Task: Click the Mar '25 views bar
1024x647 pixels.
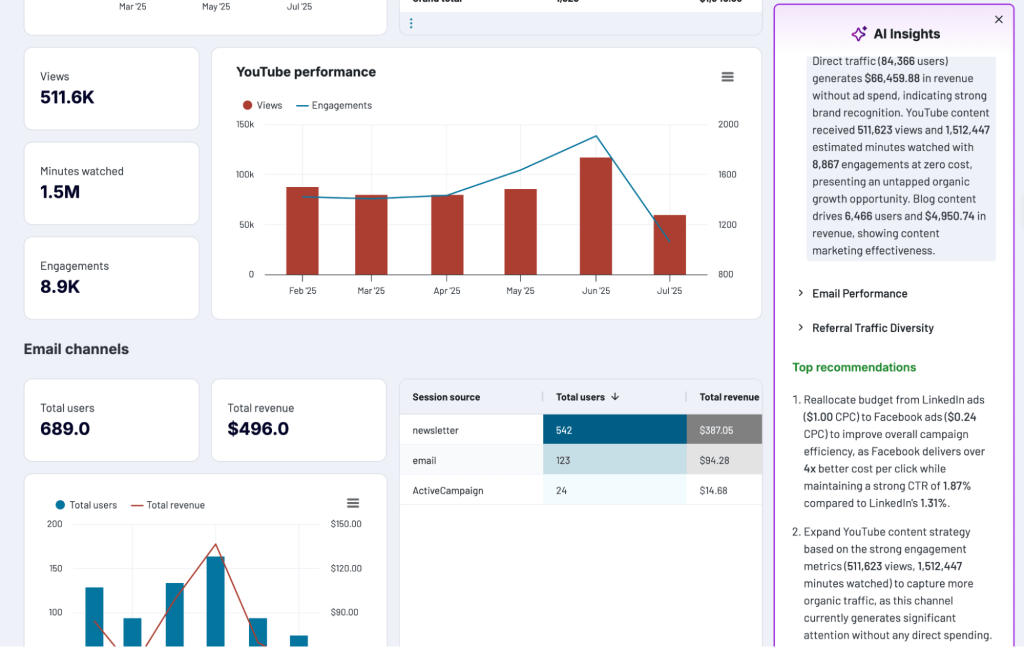Action: click(x=371, y=234)
